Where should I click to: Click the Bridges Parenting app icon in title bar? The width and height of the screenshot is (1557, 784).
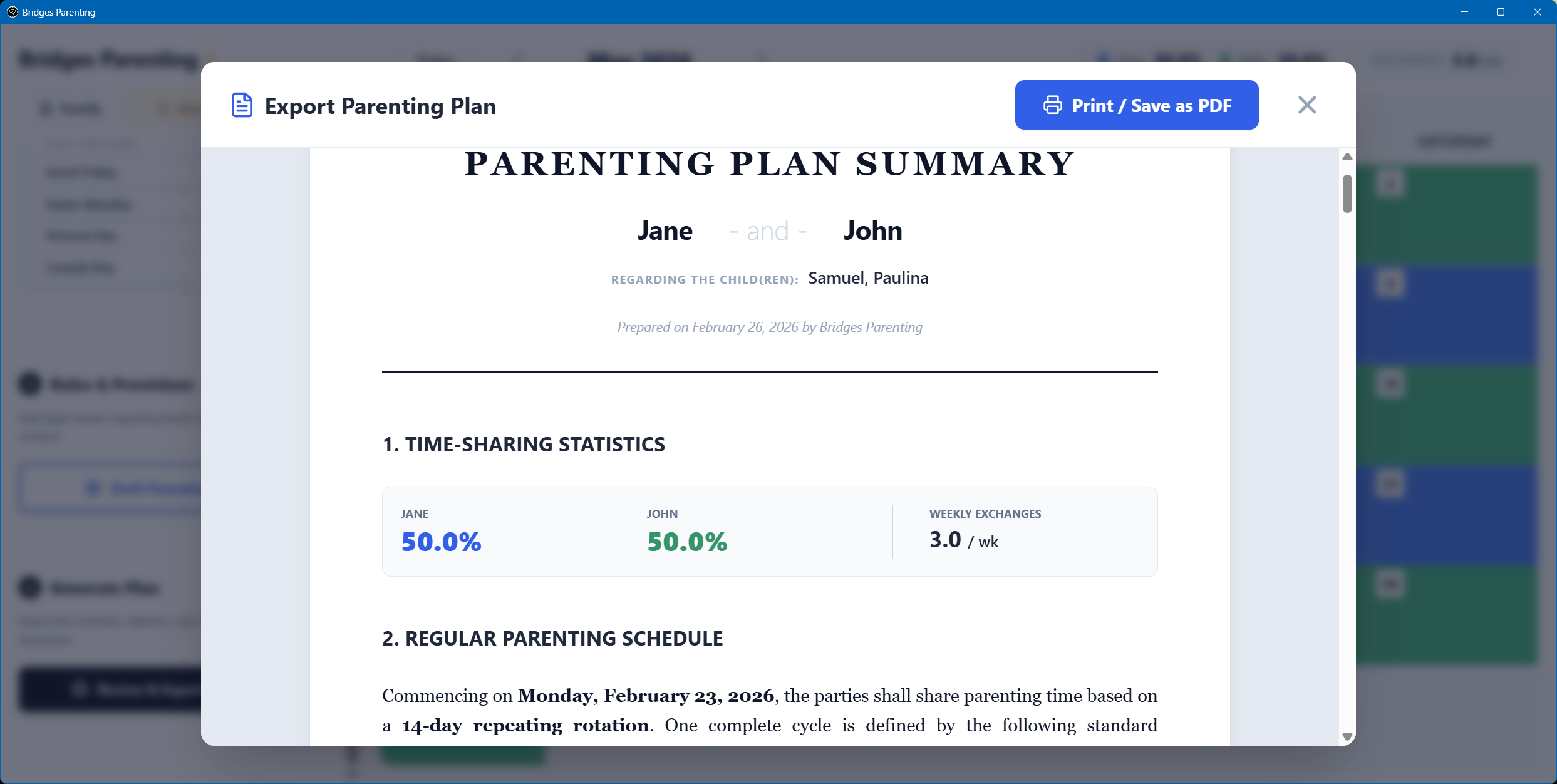point(12,12)
